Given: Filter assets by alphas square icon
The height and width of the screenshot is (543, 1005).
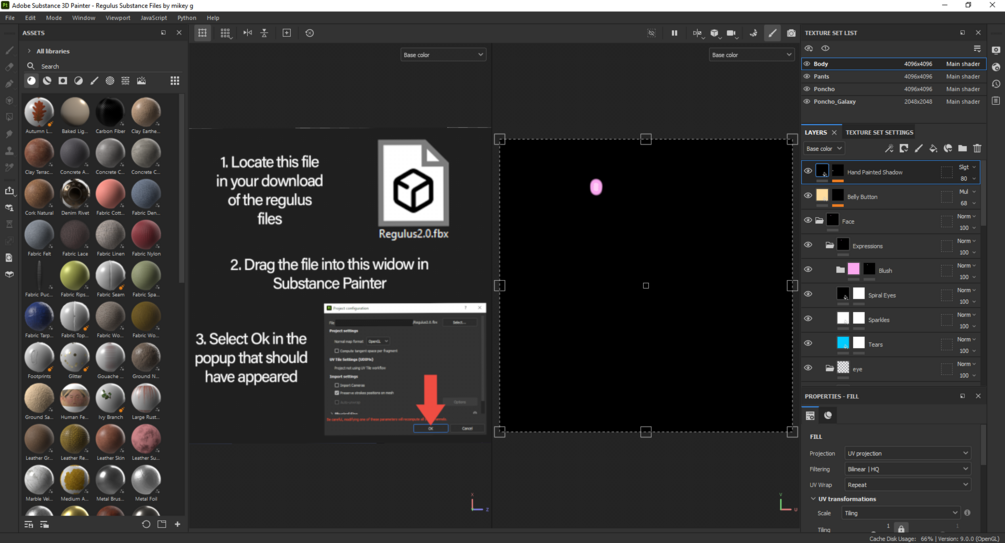Looking at the screenshot, I should (63, 81).
